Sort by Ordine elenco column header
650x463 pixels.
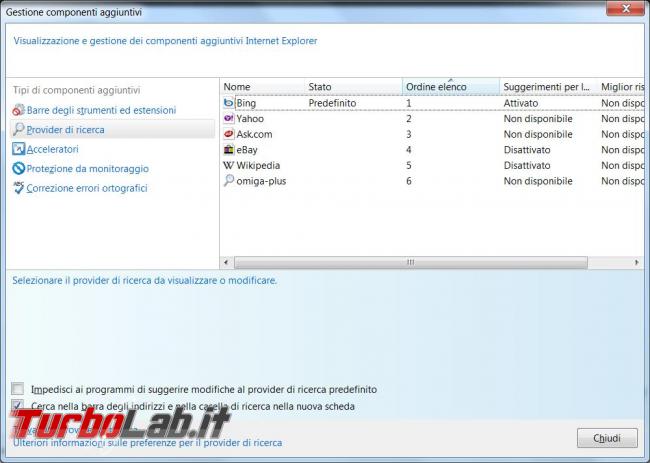click(451, 87)
